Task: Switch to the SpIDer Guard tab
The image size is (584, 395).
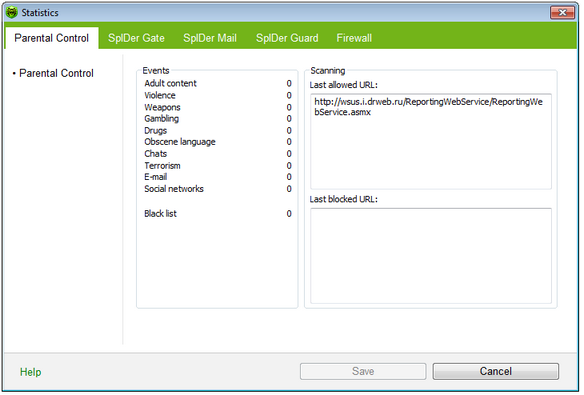Action: pos(287,38)
